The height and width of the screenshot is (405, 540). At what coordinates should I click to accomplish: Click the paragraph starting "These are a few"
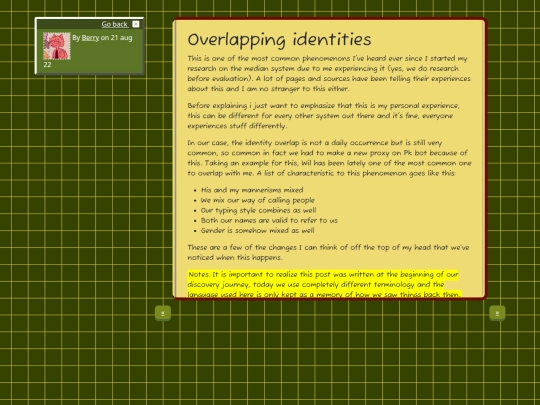(x=328, y=252)
